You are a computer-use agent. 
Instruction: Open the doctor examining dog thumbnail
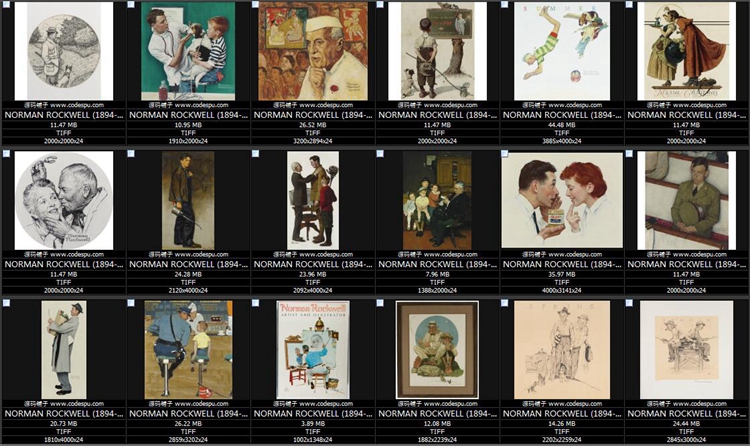click(188, 51)
